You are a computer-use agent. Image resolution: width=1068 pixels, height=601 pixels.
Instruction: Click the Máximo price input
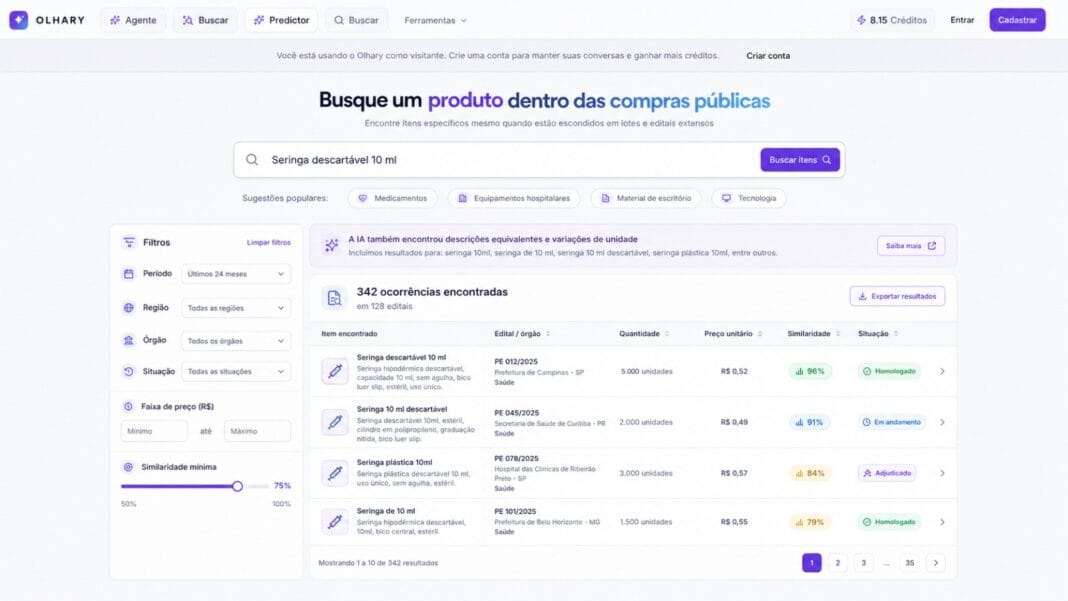pos(257,431)
